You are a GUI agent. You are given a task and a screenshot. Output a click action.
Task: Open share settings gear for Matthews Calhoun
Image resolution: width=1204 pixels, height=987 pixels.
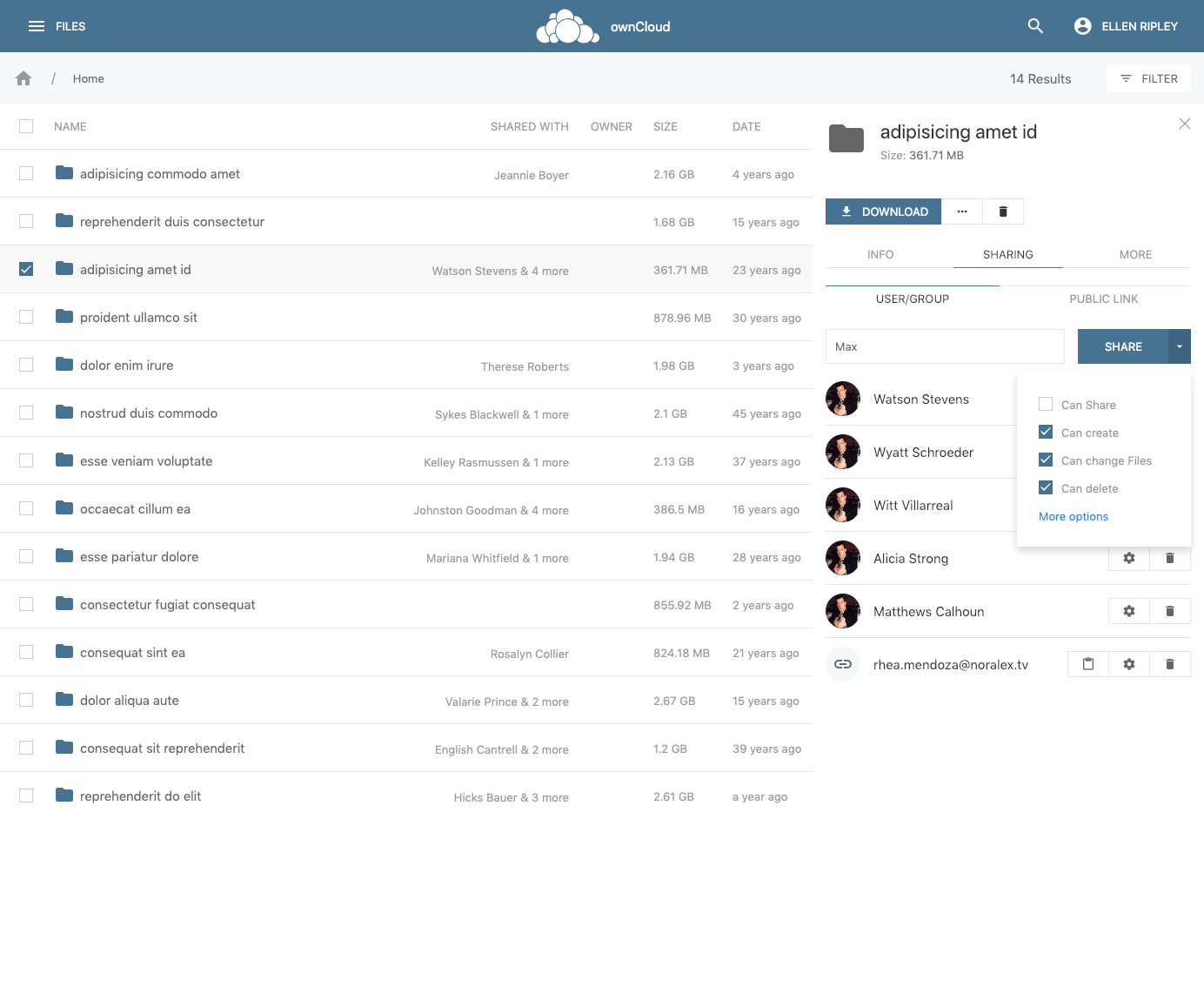click(x=1129, y=611)
